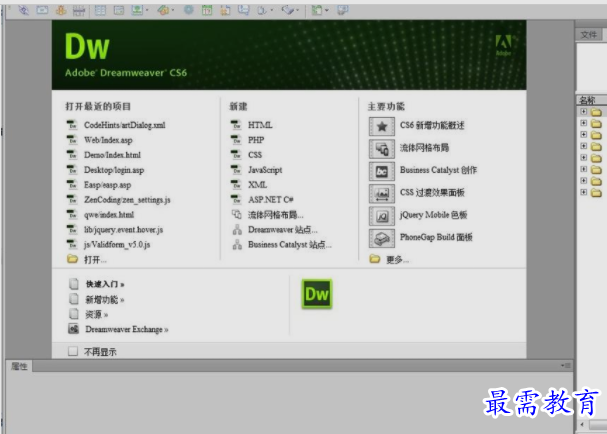Open the 资源 » link

(96, 314)
